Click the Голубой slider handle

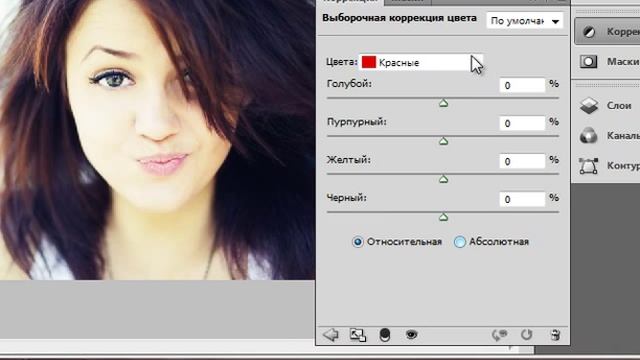click(443, 103)
